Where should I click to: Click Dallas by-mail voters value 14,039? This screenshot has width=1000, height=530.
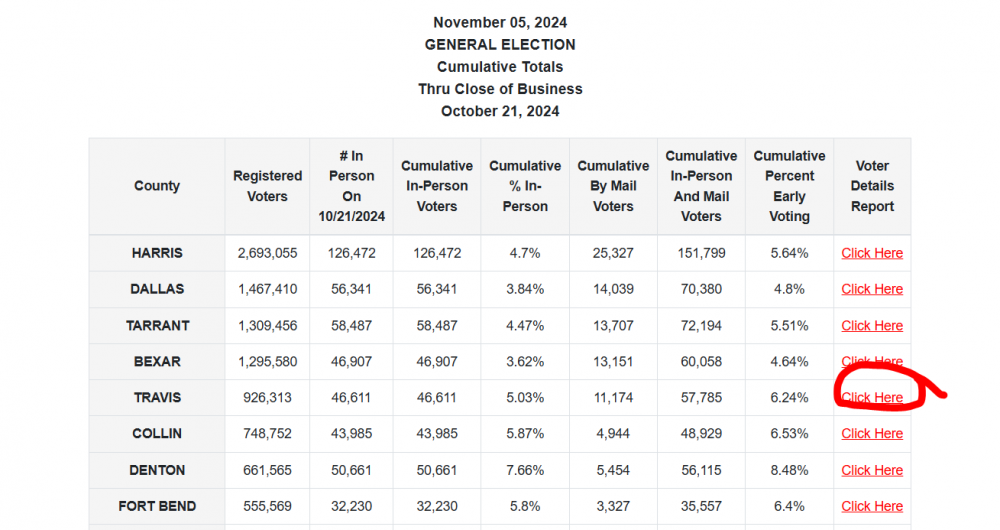pyautogui.click(x=613, y=289)
